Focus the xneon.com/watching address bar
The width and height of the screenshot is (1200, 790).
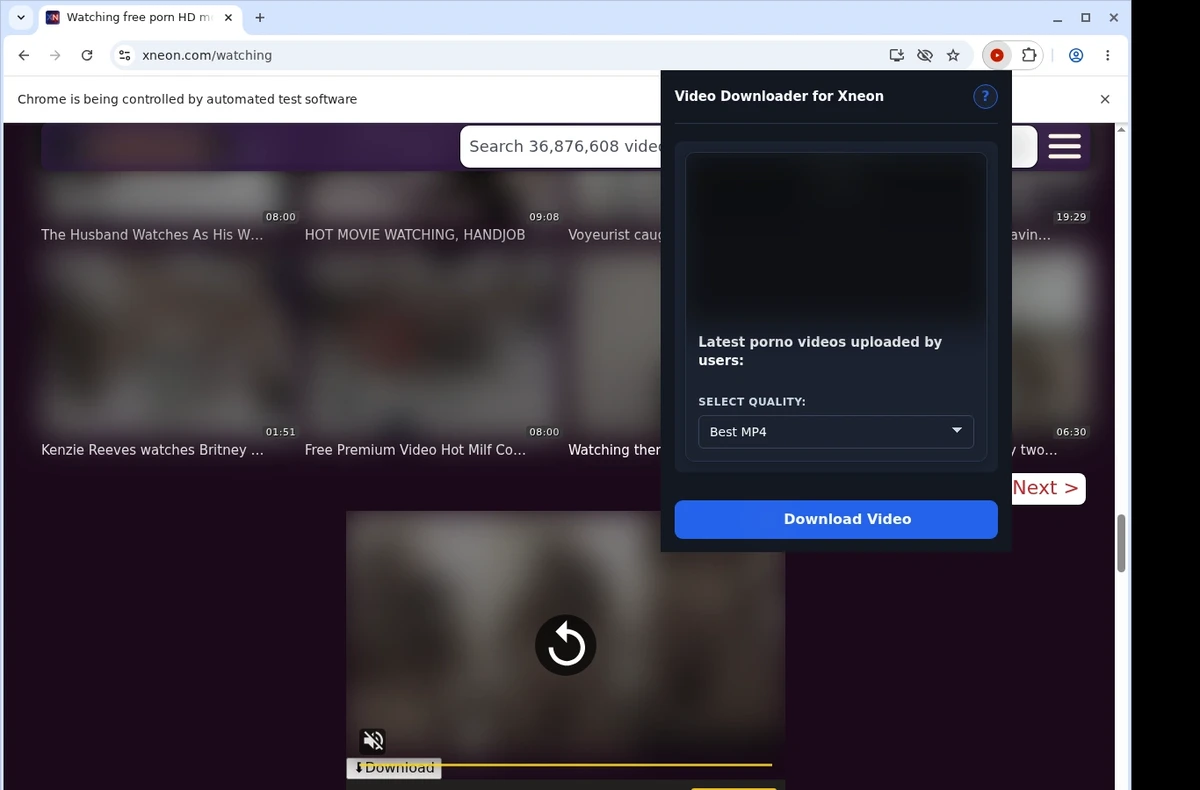tap(500, 55)
